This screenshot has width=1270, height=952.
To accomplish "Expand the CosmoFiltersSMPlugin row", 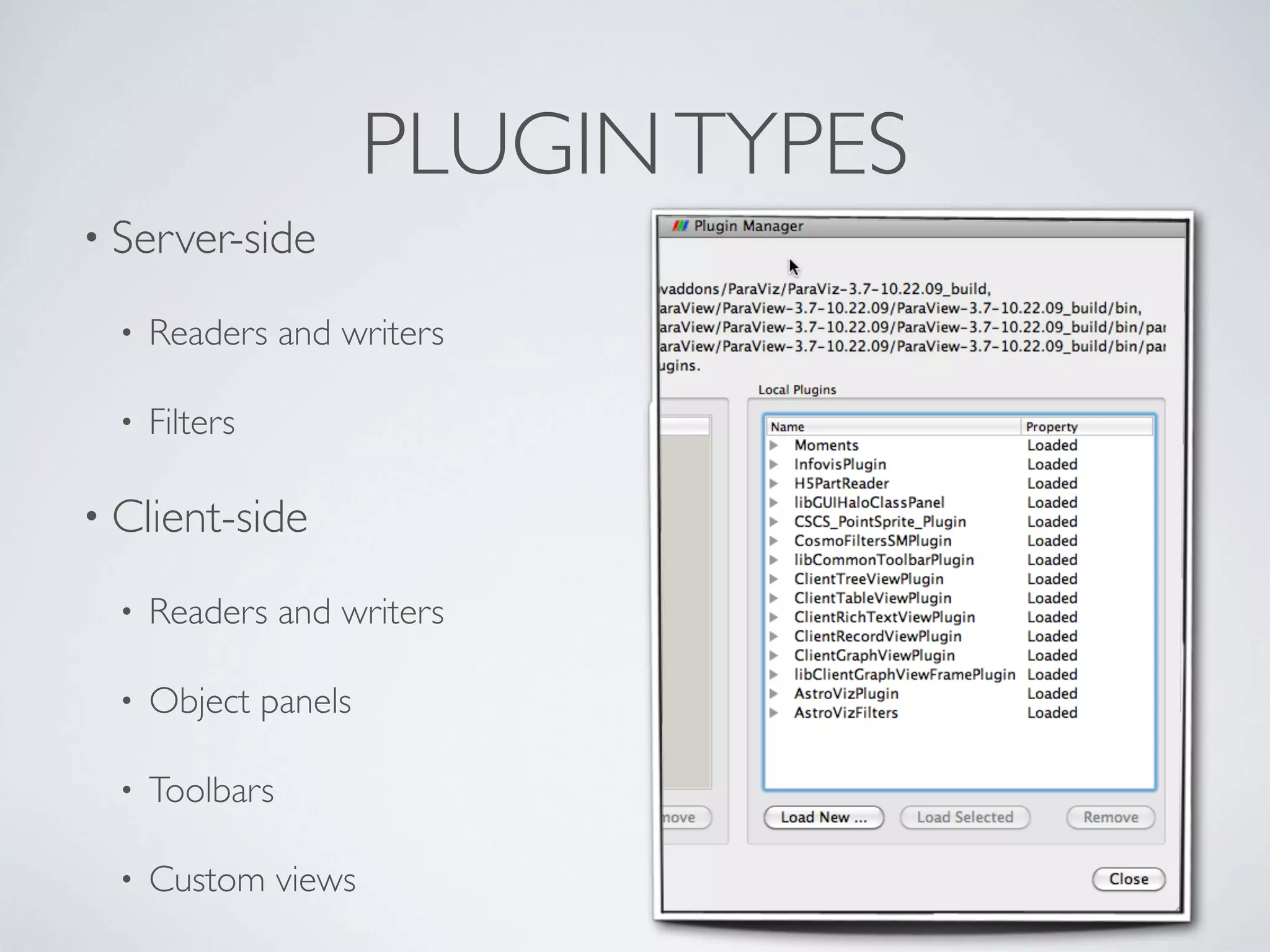I will click(774, 540).
